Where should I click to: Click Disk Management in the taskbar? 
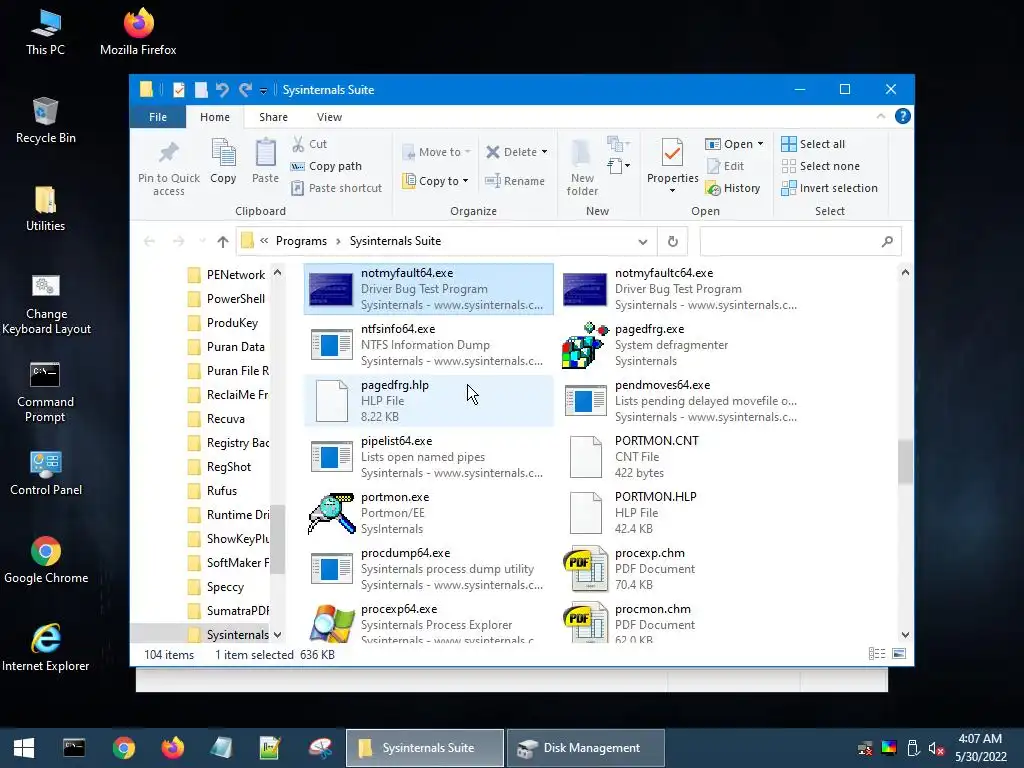[586, 748]
